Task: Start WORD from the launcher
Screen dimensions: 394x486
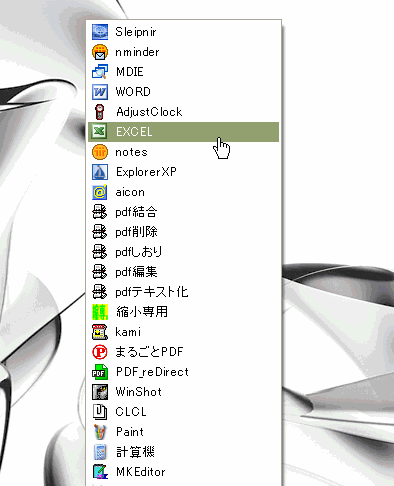Action: pyautogui.click(x=183, y=92)
